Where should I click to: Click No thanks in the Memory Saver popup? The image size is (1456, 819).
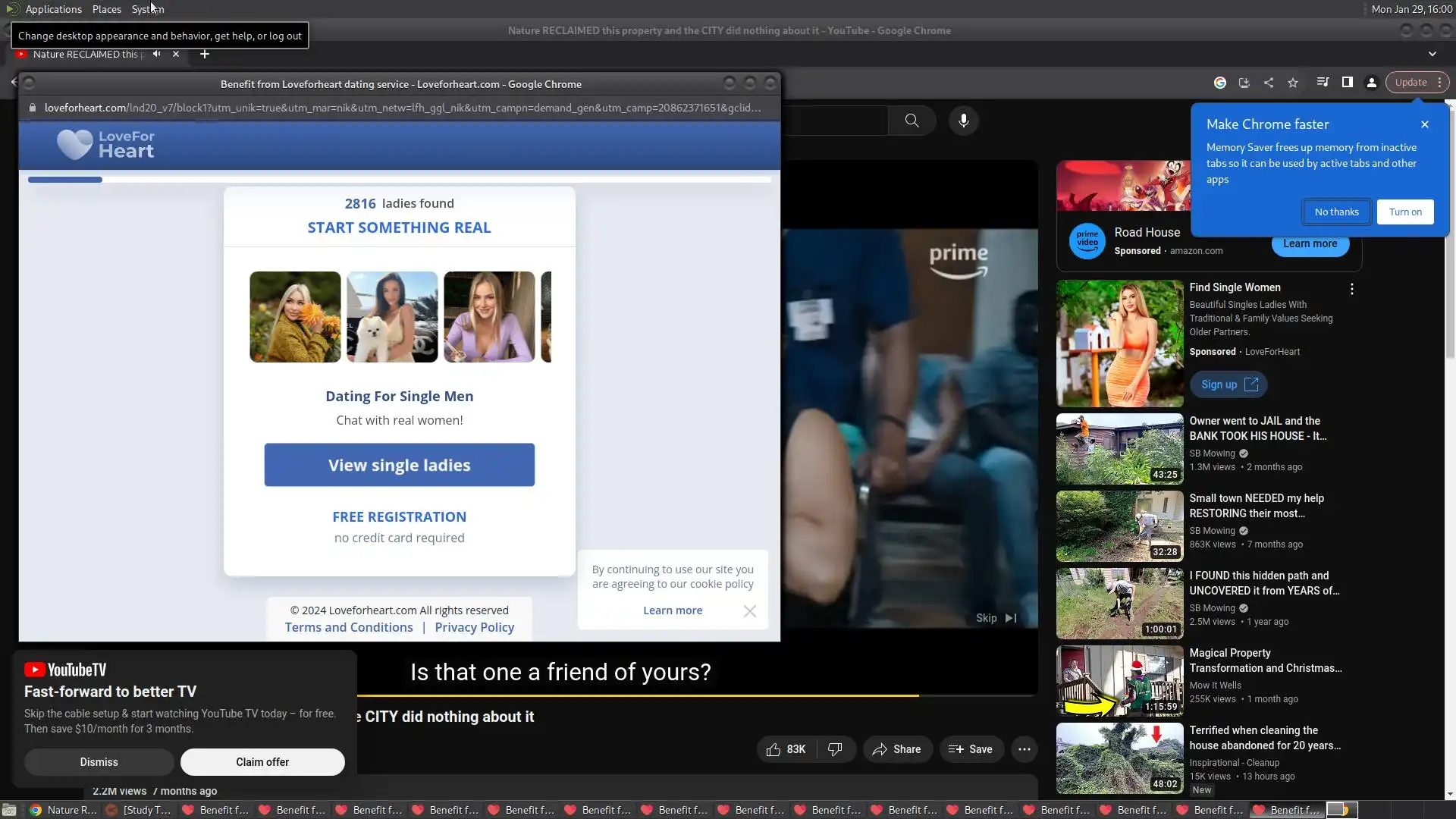pyautogui.click(x=1336, y=212)
